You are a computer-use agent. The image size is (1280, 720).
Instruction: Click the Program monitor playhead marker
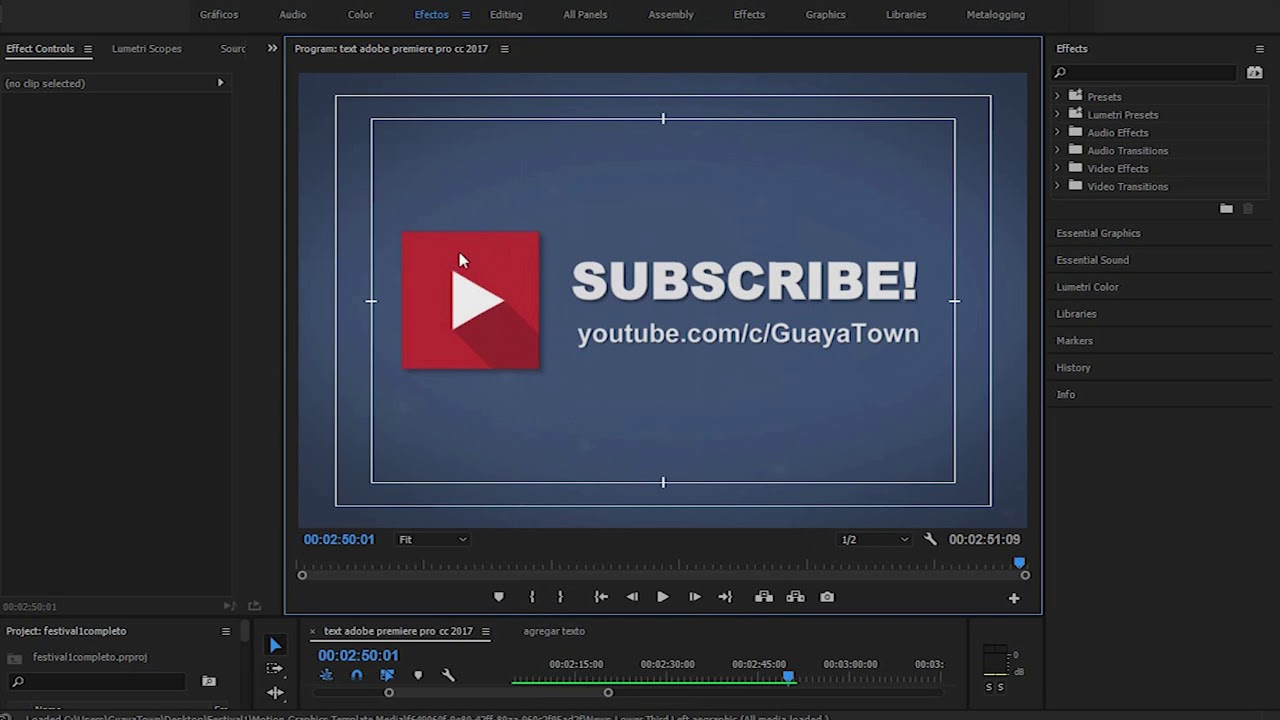click(1020, 564)
